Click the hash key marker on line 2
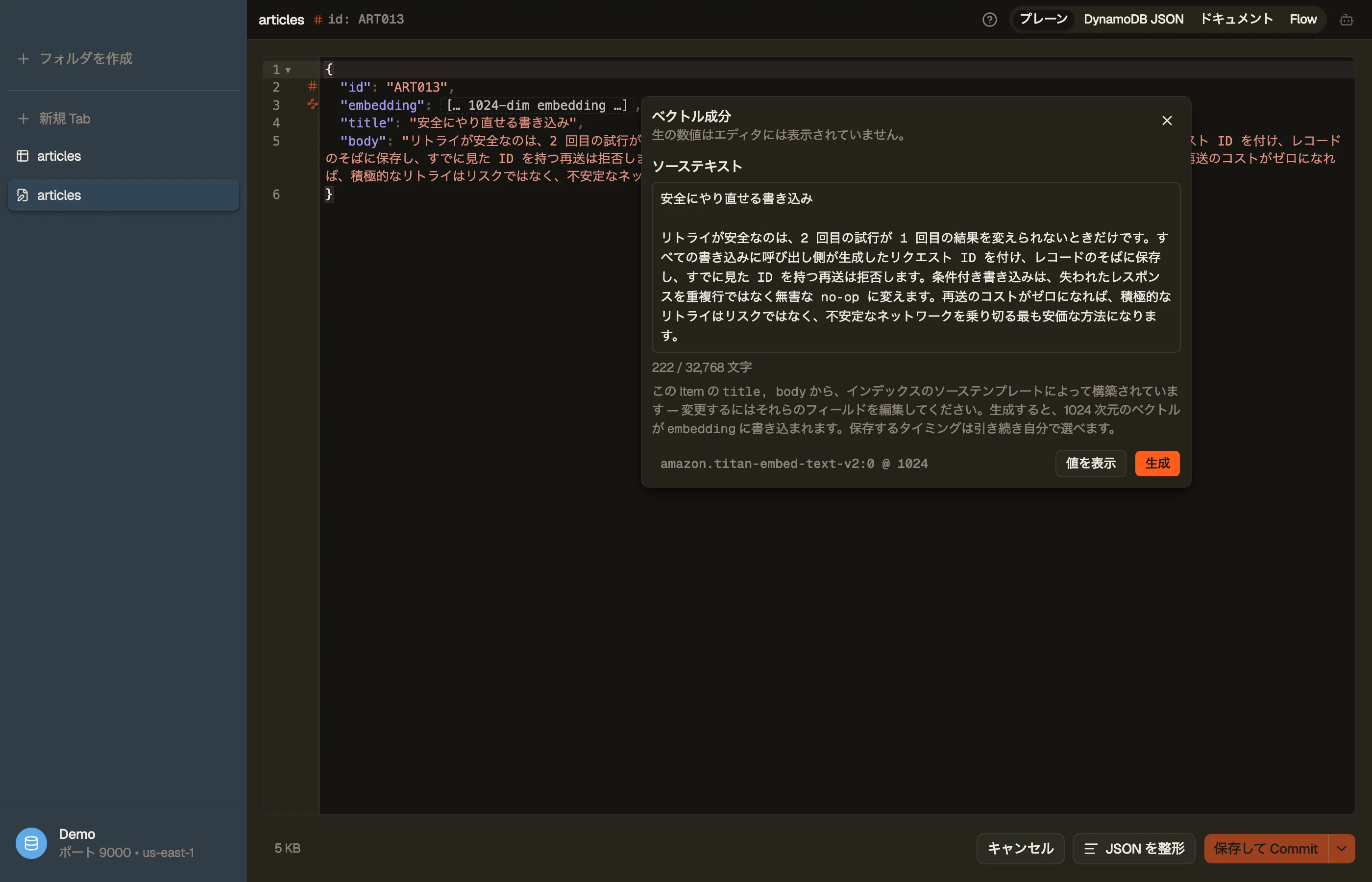The width and height of the screenshot is (1372, 882). (312, 86)
